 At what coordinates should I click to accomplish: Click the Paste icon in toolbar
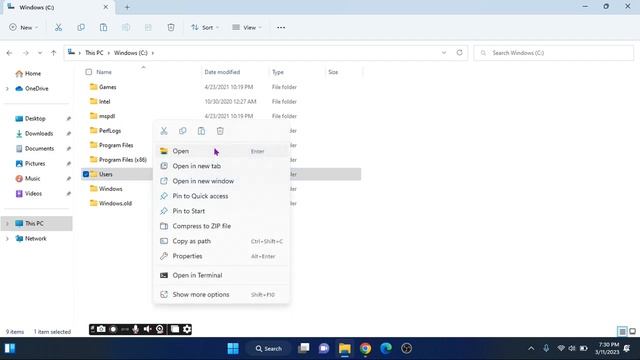pos(103,27)
